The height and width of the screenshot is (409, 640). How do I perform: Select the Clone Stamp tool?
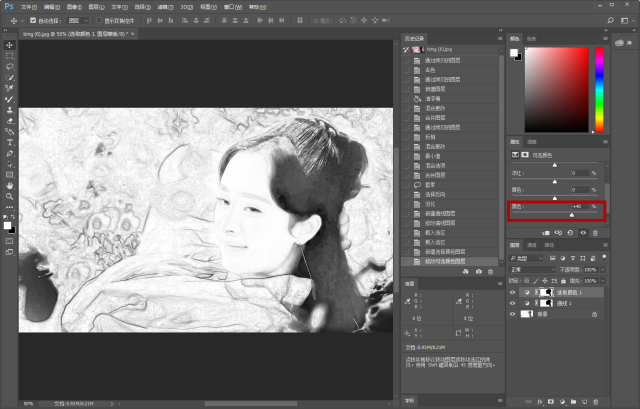tap(9, 110)
